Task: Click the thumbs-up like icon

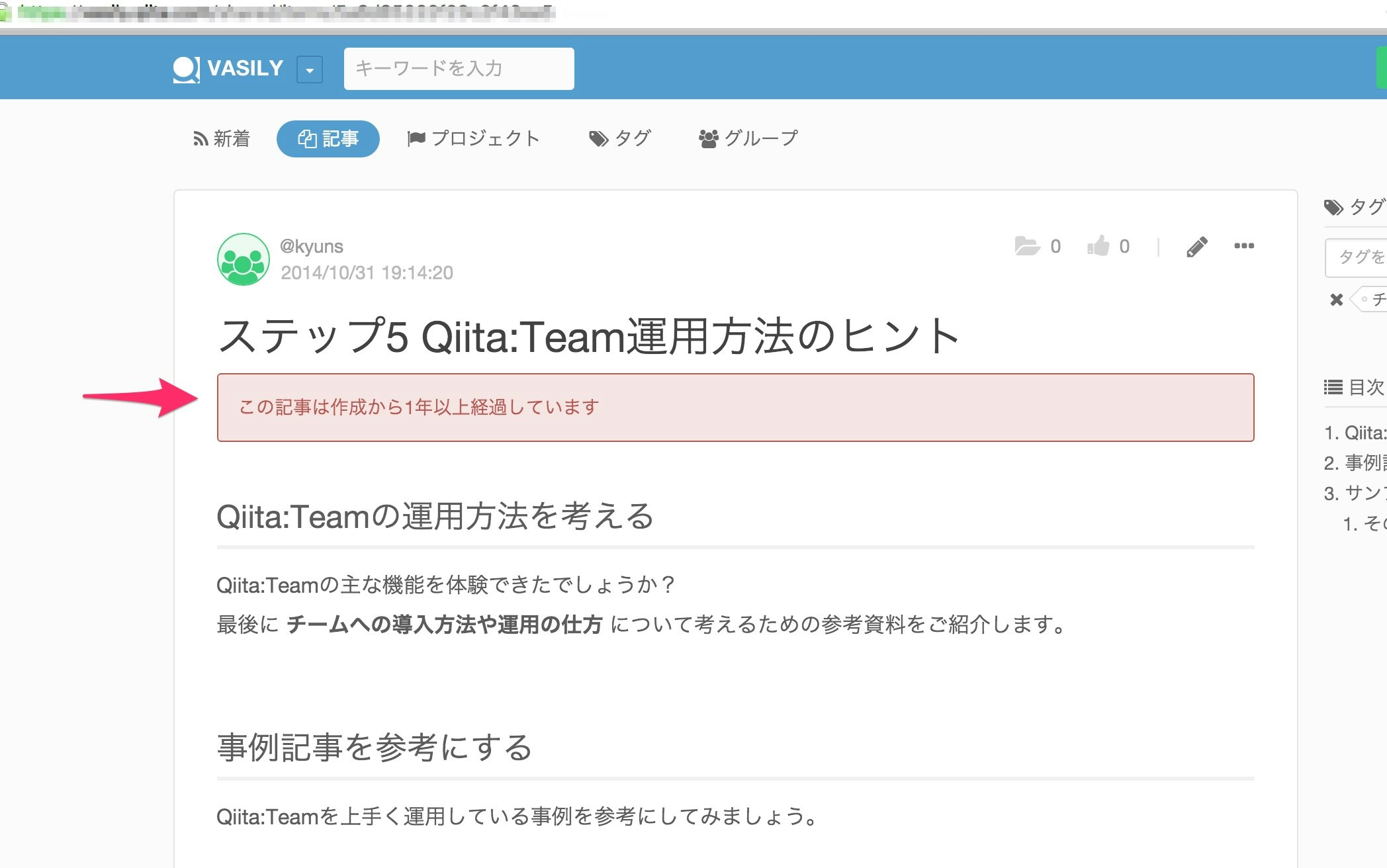Action: tap(1098, 246)
